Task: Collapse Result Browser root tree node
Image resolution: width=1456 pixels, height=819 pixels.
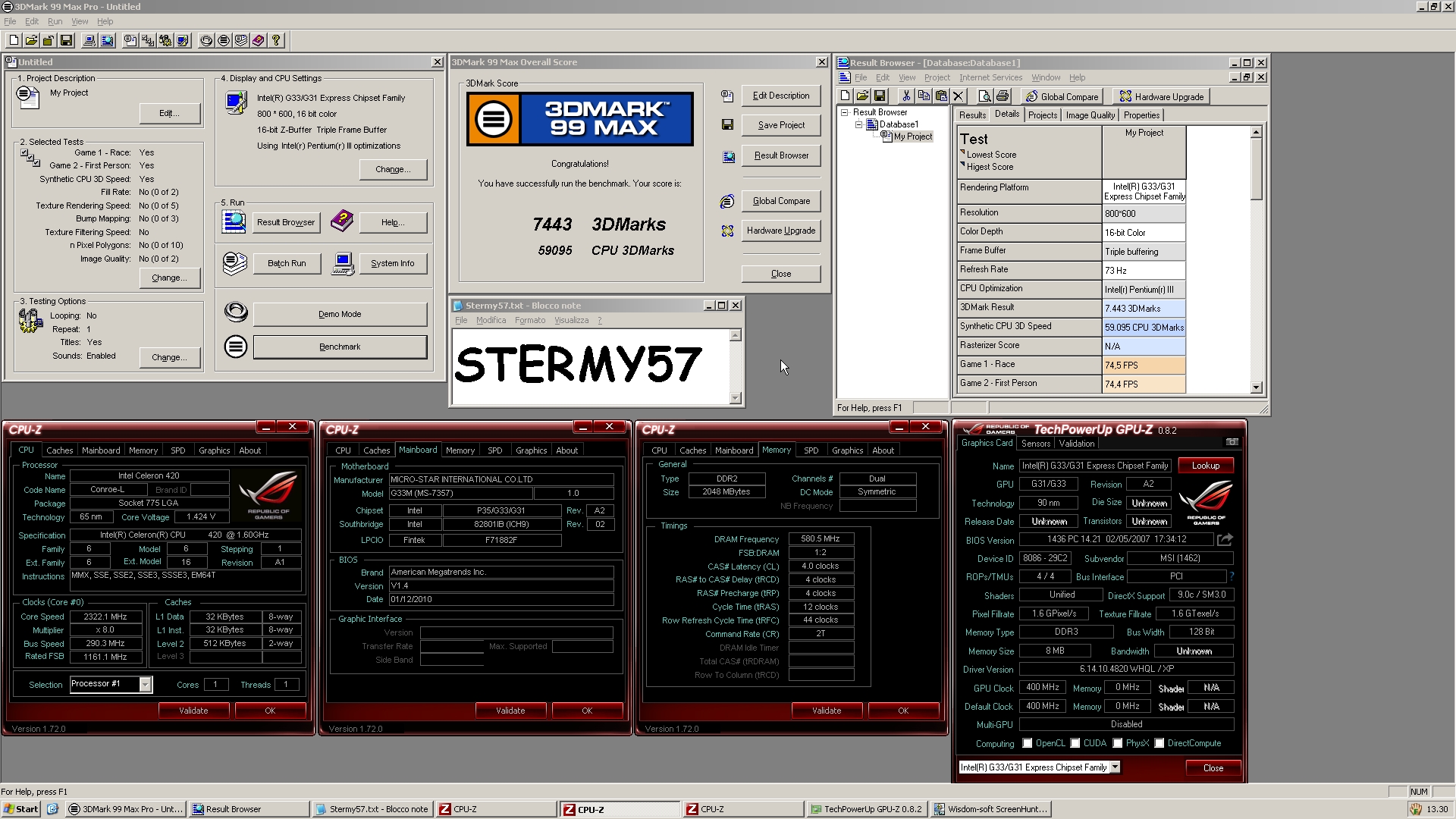Action: point(845,112)
